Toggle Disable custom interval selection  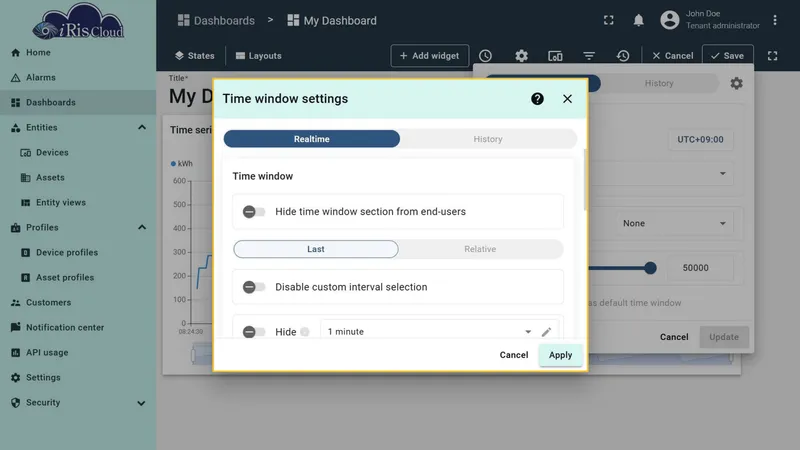[x=254, y=287]
